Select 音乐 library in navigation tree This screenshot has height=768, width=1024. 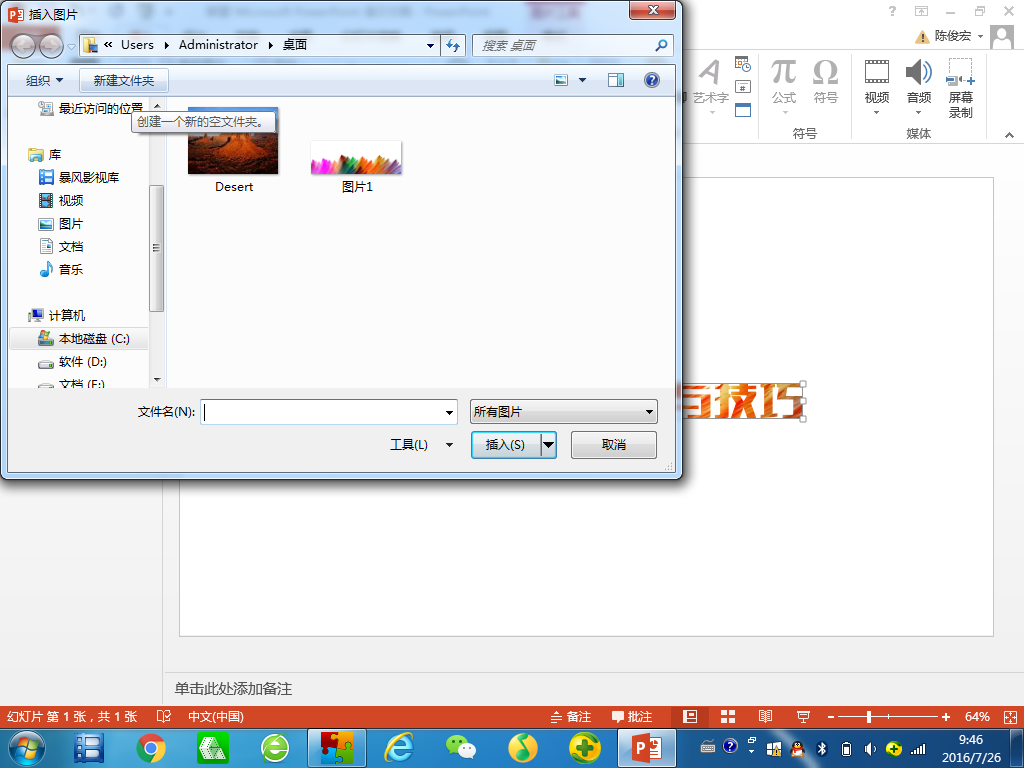pyautogui.click(x=61, y=270)
